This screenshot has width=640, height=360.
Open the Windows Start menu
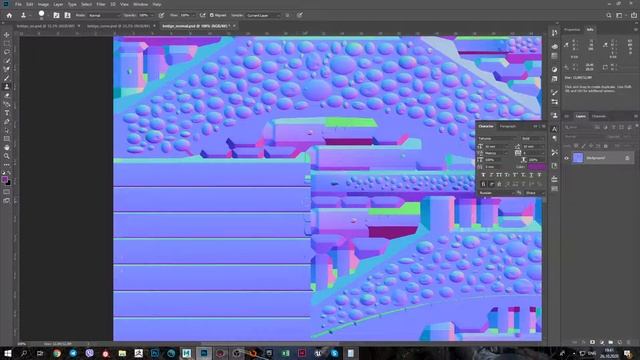tap(7, 353)
